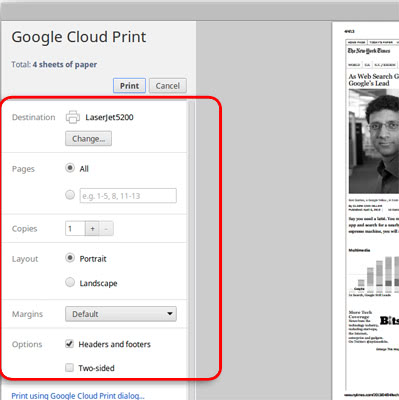
Task: Open Print using Google Cloud Print dialog link
Action: [78, 396]
